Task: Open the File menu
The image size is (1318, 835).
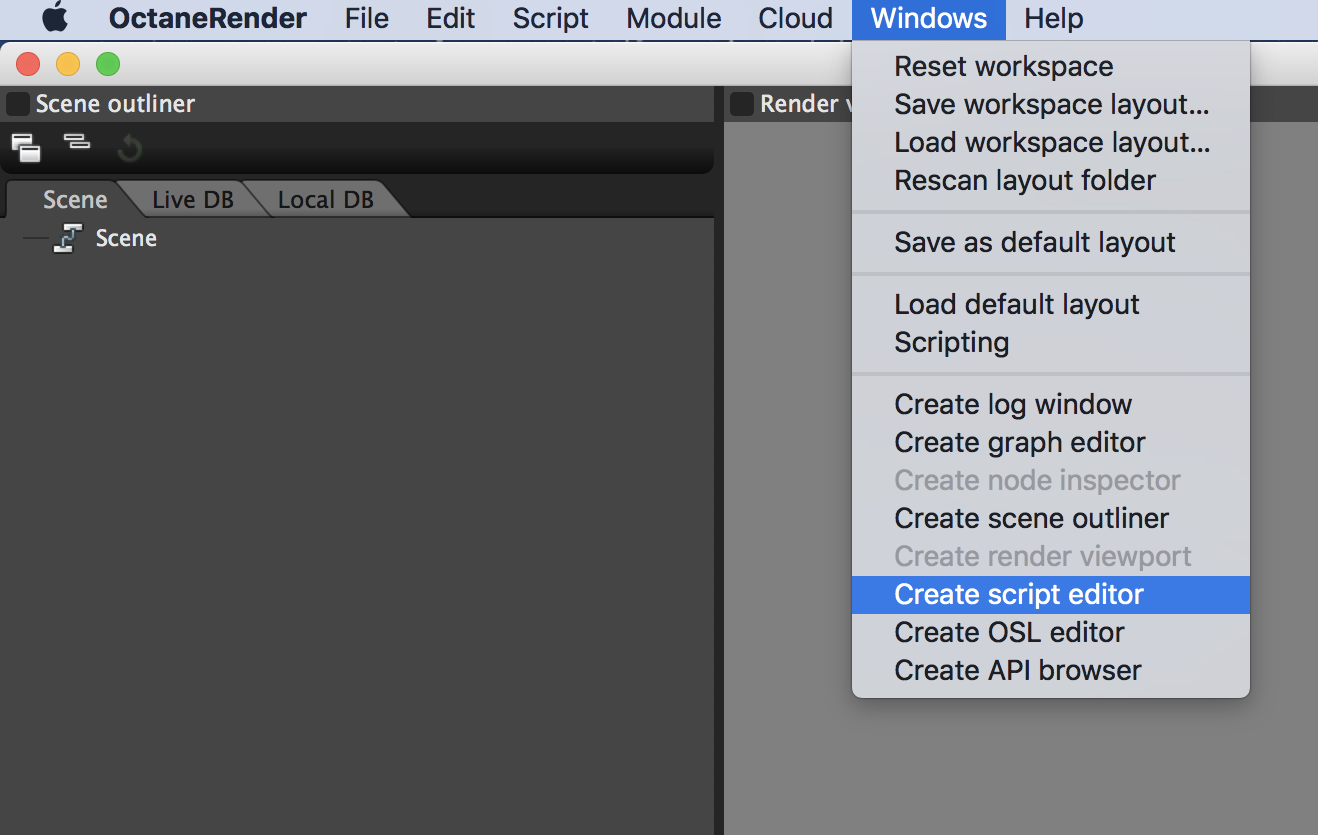Action: 366,18
